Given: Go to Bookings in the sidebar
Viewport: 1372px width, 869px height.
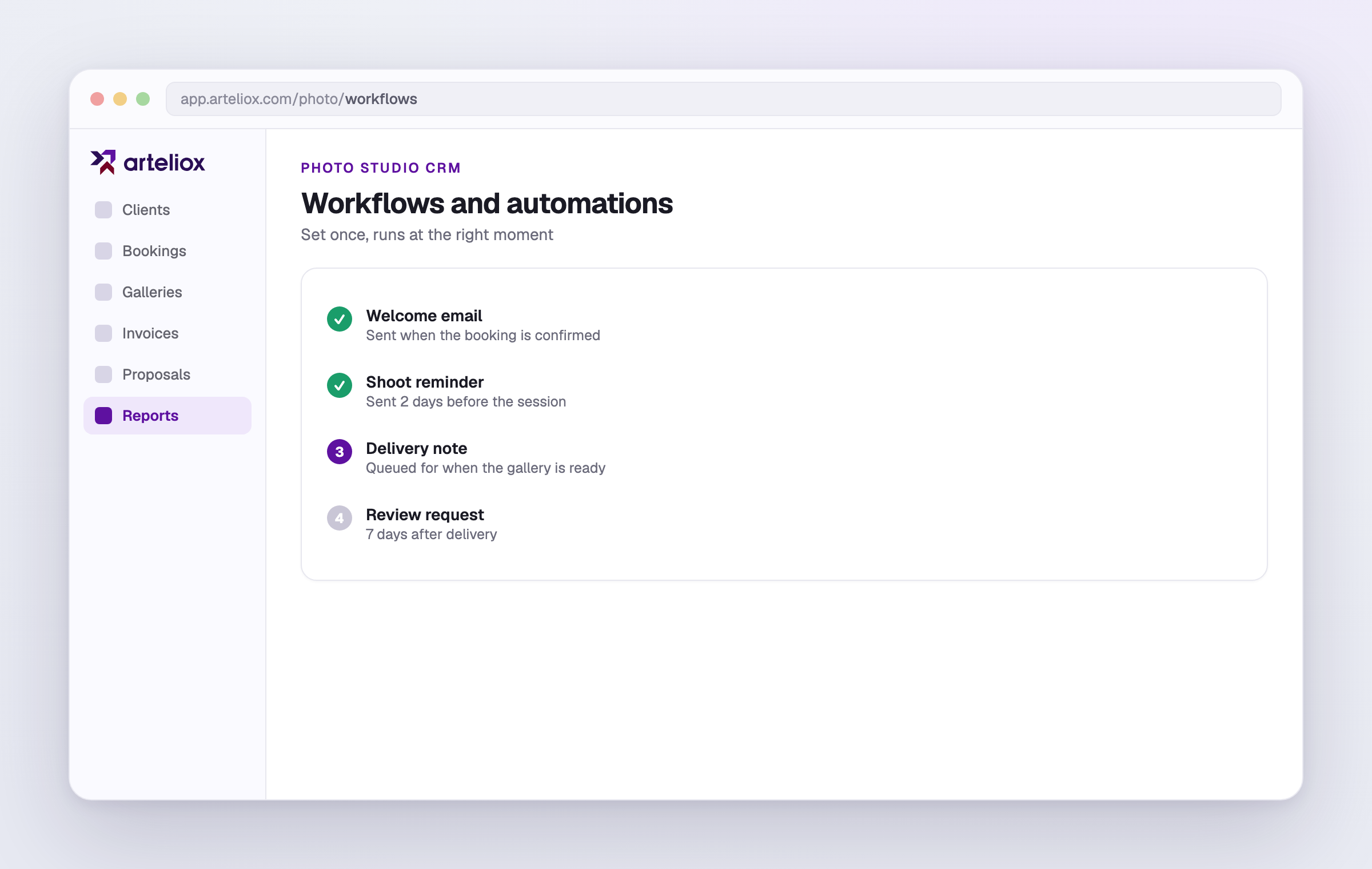Looking at the screenshot, I should [x=167, y=251].
